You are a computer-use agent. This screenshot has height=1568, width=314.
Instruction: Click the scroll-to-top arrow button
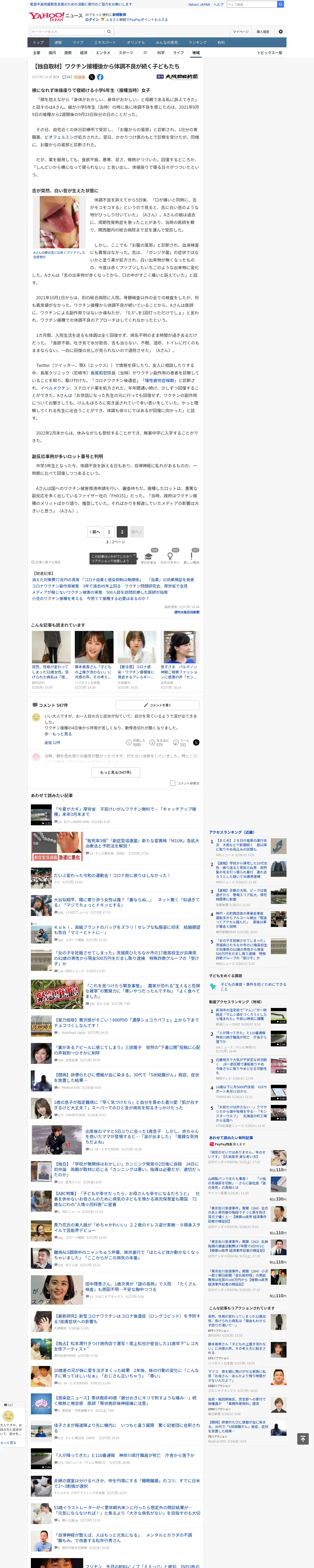coord(302,1438)
